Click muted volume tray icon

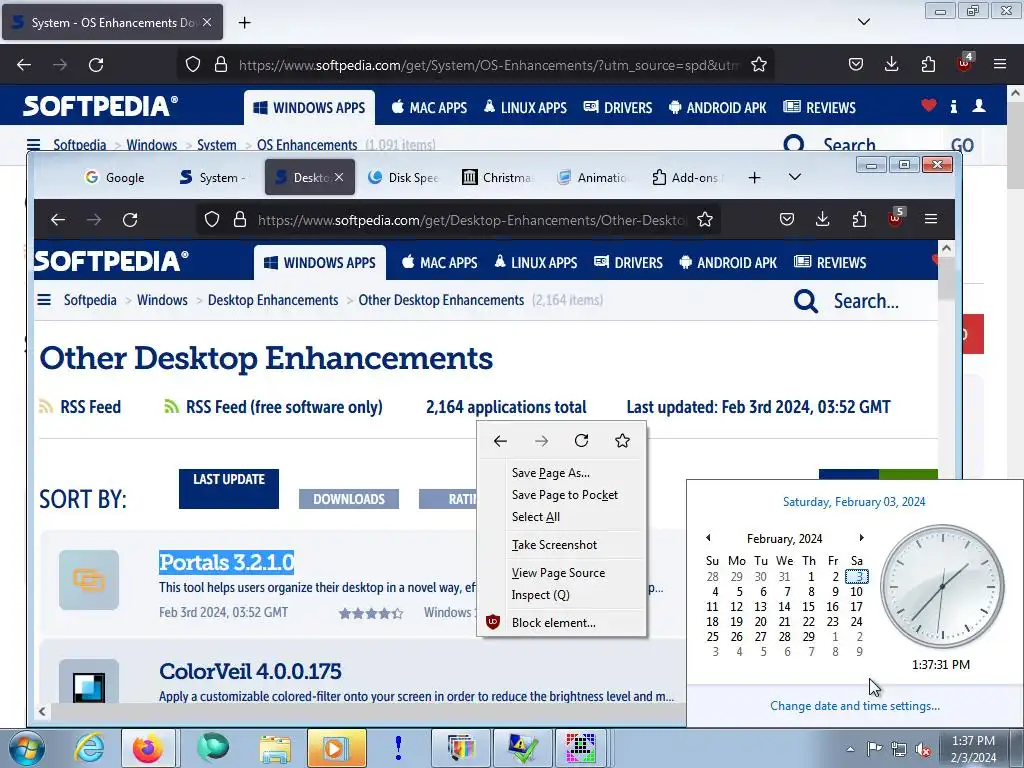[x=923, y=749]
